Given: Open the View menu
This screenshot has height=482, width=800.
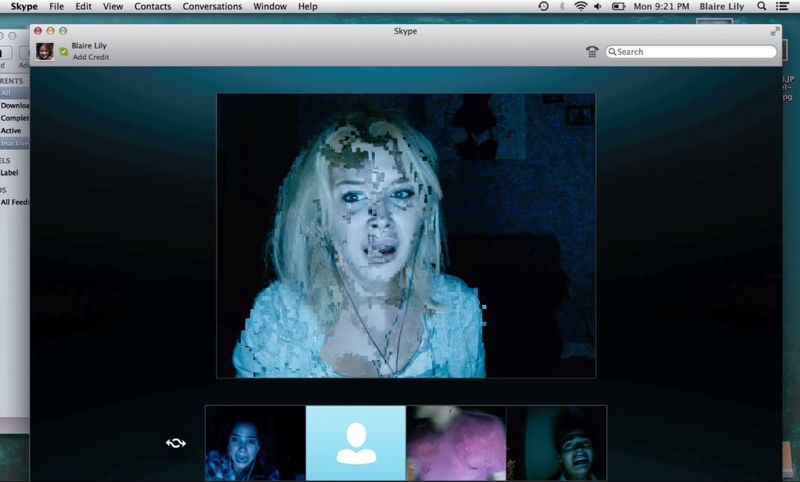Looking at the screenshot, I should (113, 7).
